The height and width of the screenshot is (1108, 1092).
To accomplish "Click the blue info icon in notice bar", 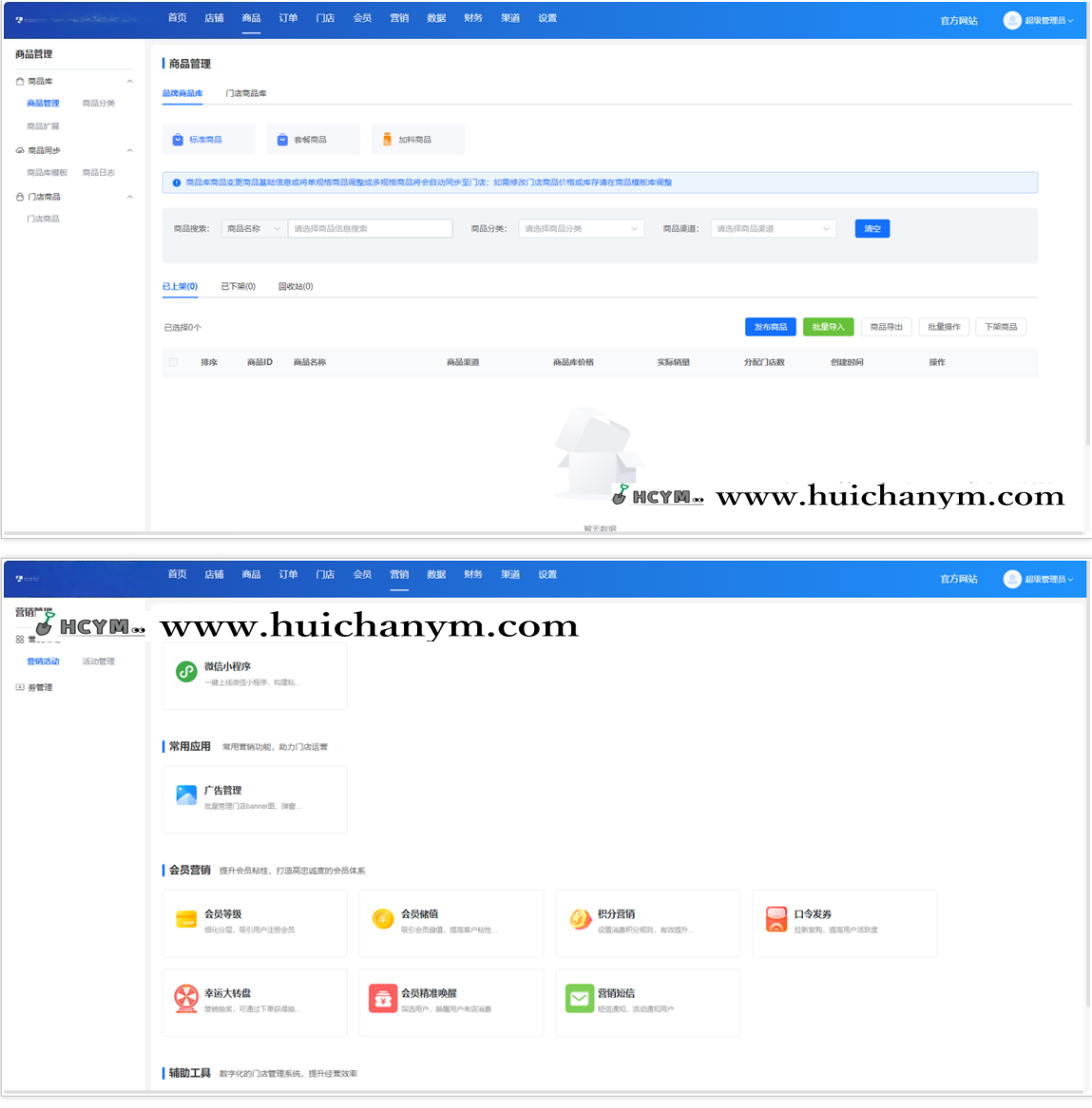I will coord(177,183).
